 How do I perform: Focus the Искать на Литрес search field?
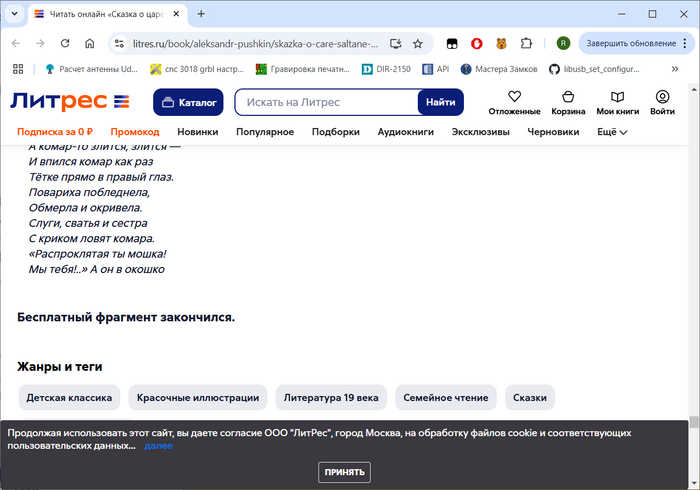[327, 102]
